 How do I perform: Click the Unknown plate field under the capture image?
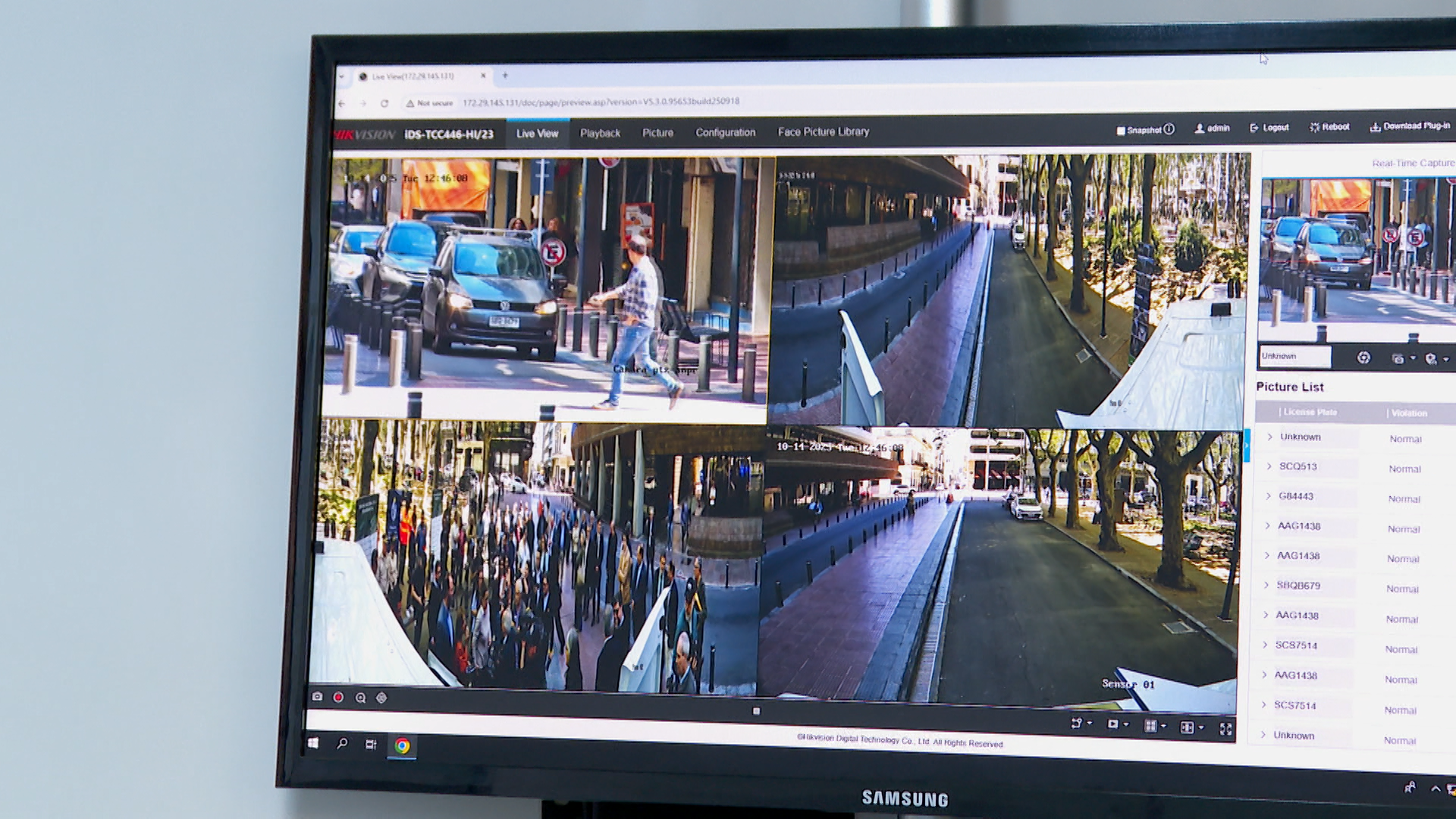pos(1294,356)
